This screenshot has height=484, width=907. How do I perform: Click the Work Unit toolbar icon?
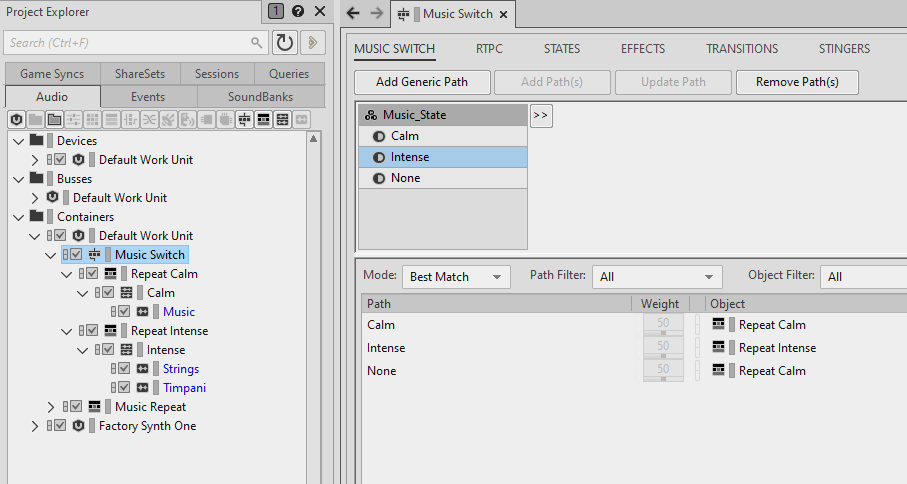point(17,120)
